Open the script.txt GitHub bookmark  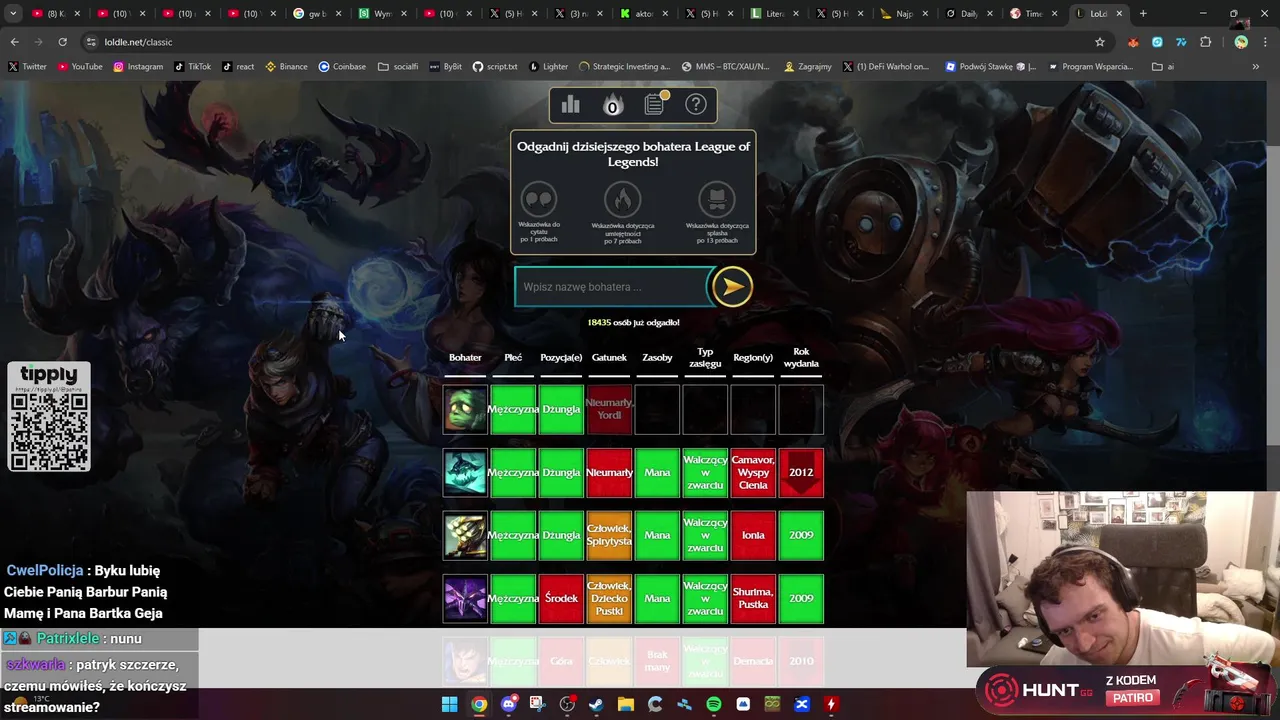click(495, 66)
